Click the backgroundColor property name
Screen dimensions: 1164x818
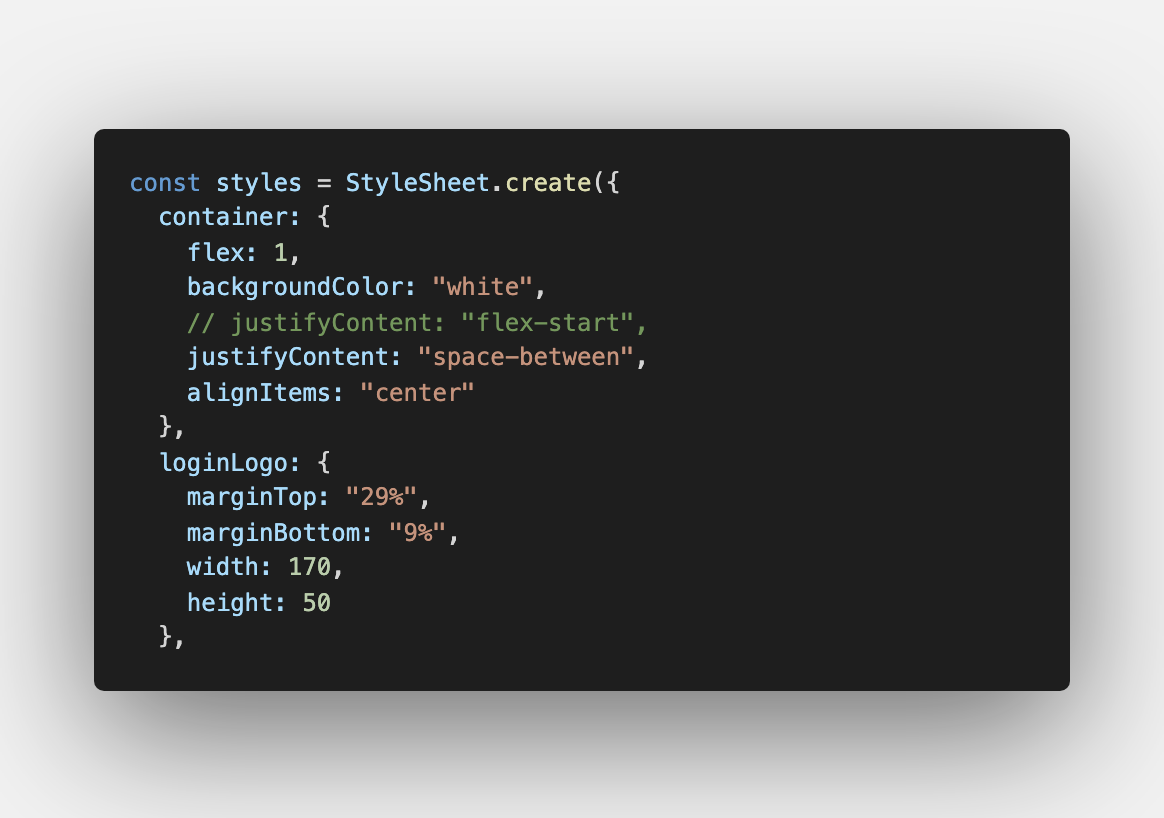click(x=295, y=287)
